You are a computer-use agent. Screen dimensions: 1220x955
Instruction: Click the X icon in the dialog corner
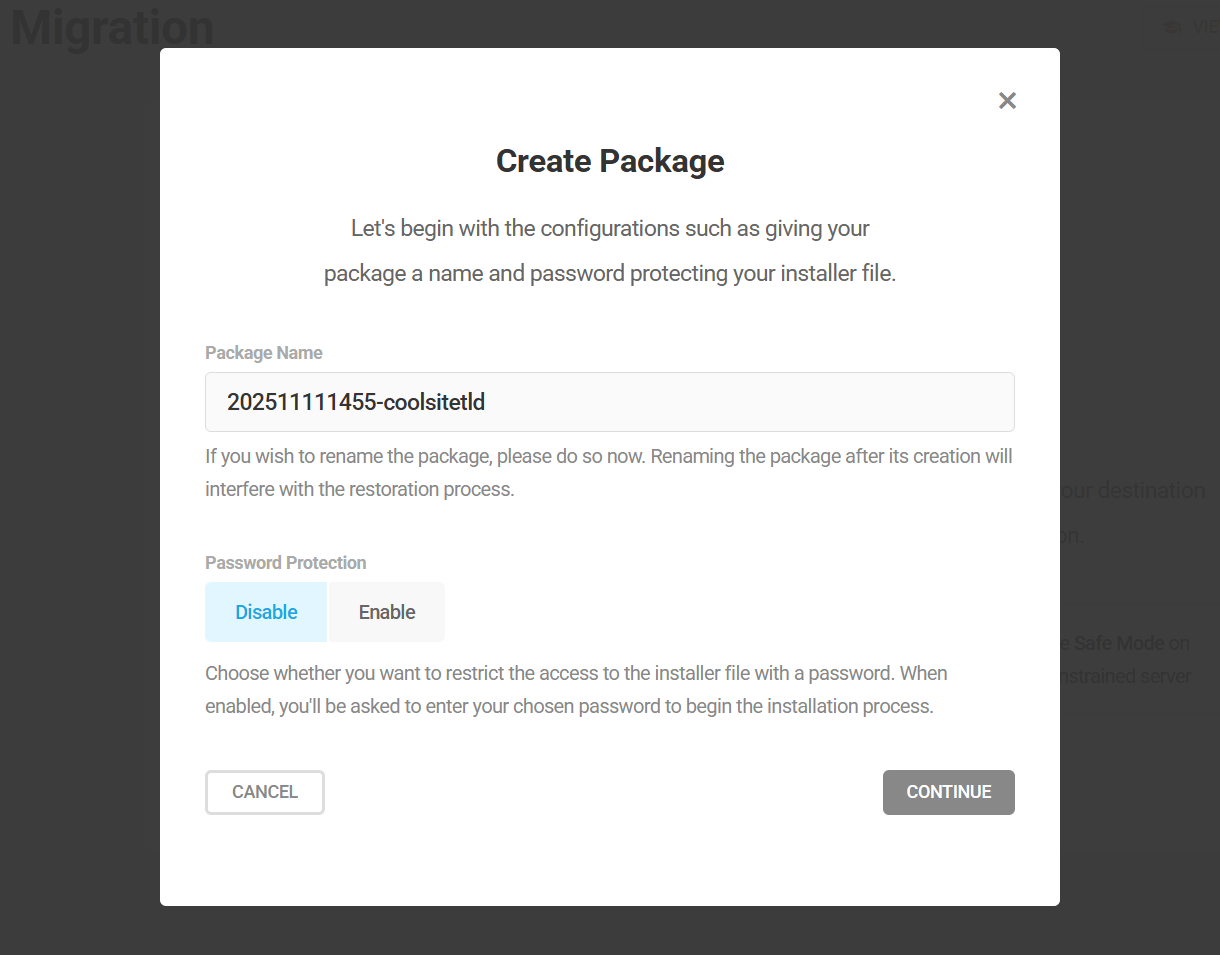point(1007,100)
